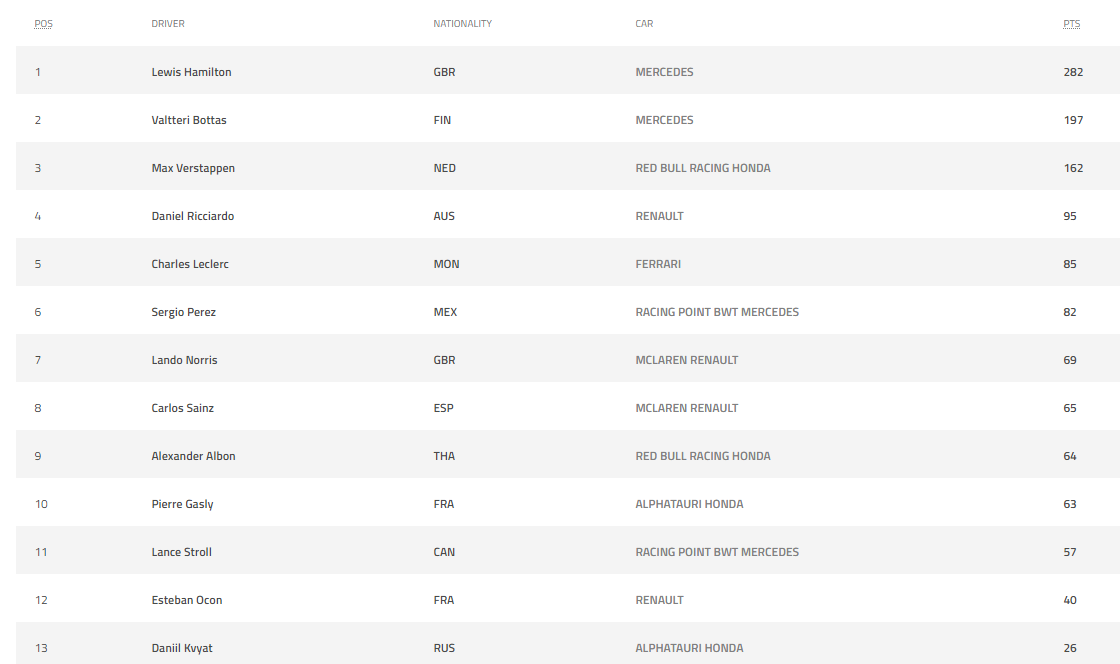The image size is (1120, 664).
Task: Open ALPHATAURI HONDA link for Gasly
Action: pyautogui.click(x=689, y=504)
